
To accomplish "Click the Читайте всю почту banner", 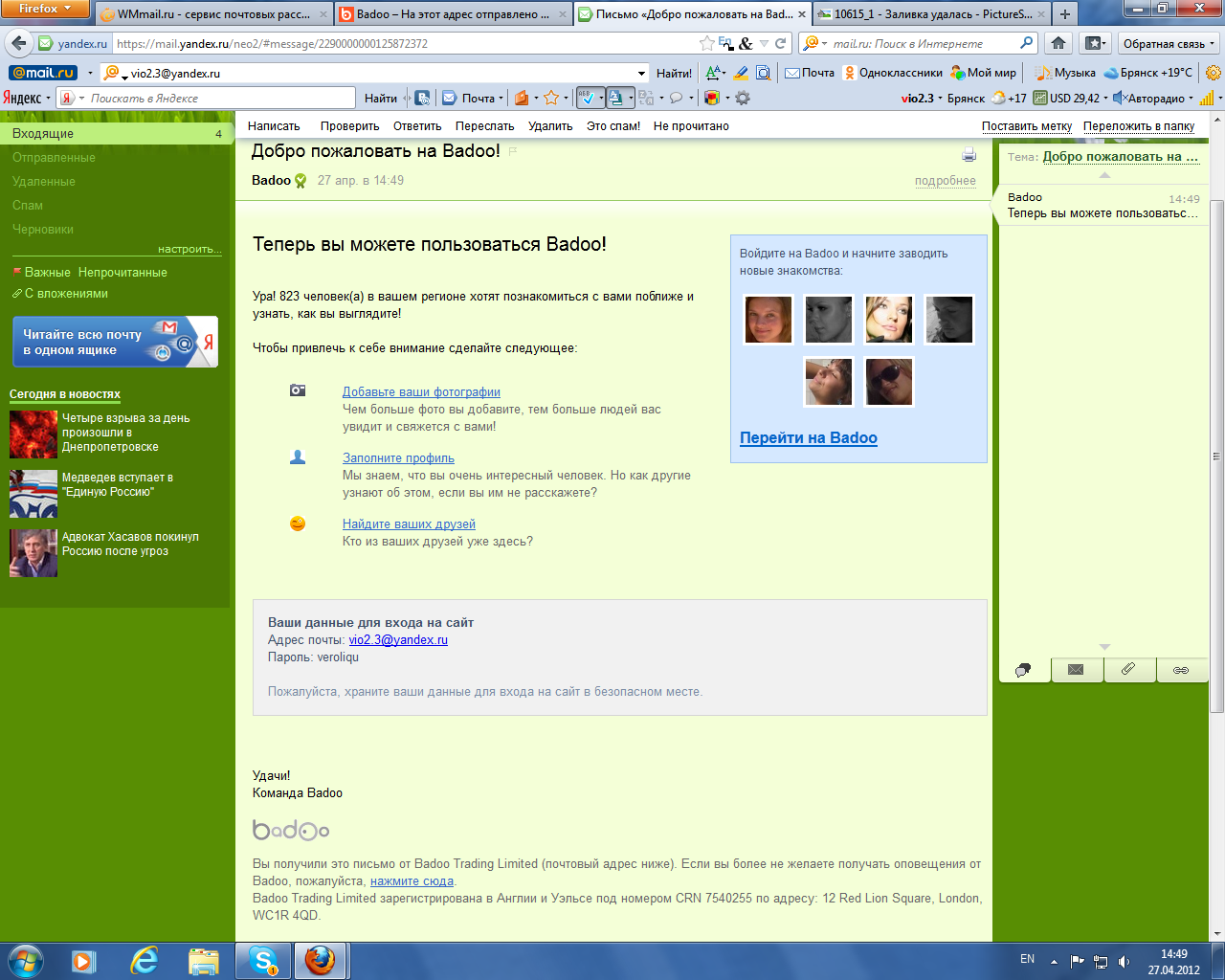I will pyautogui.click(x=115, y=342).
